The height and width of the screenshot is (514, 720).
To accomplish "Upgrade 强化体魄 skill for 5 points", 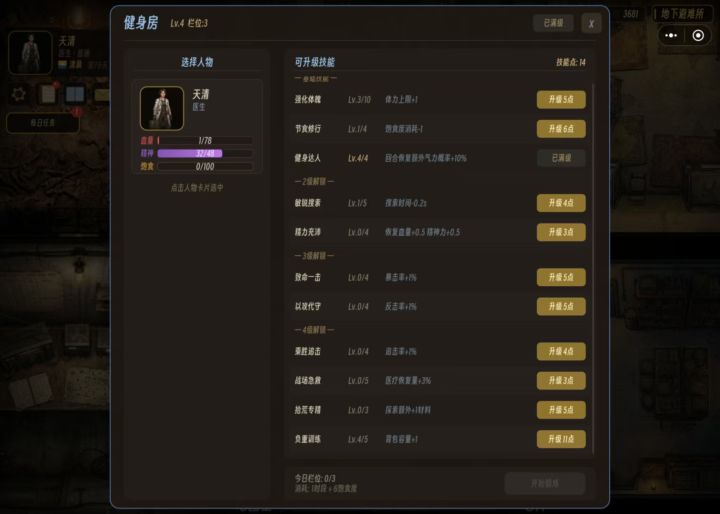I will tap(561, 99).
